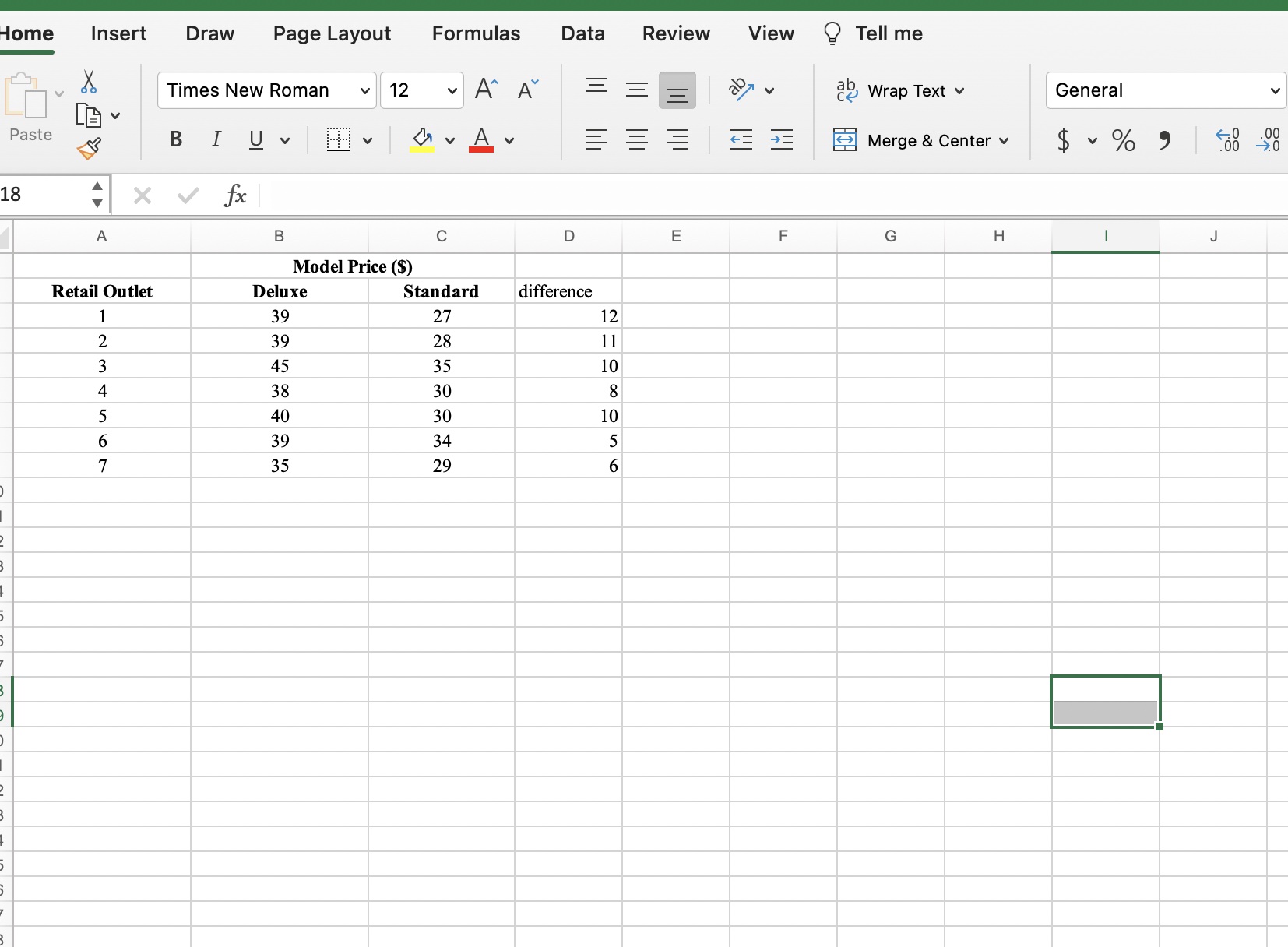Click the Insert Function fx button
This screenshot has width=1288, height=947.
pyautogui.click(x=237, y=195)
